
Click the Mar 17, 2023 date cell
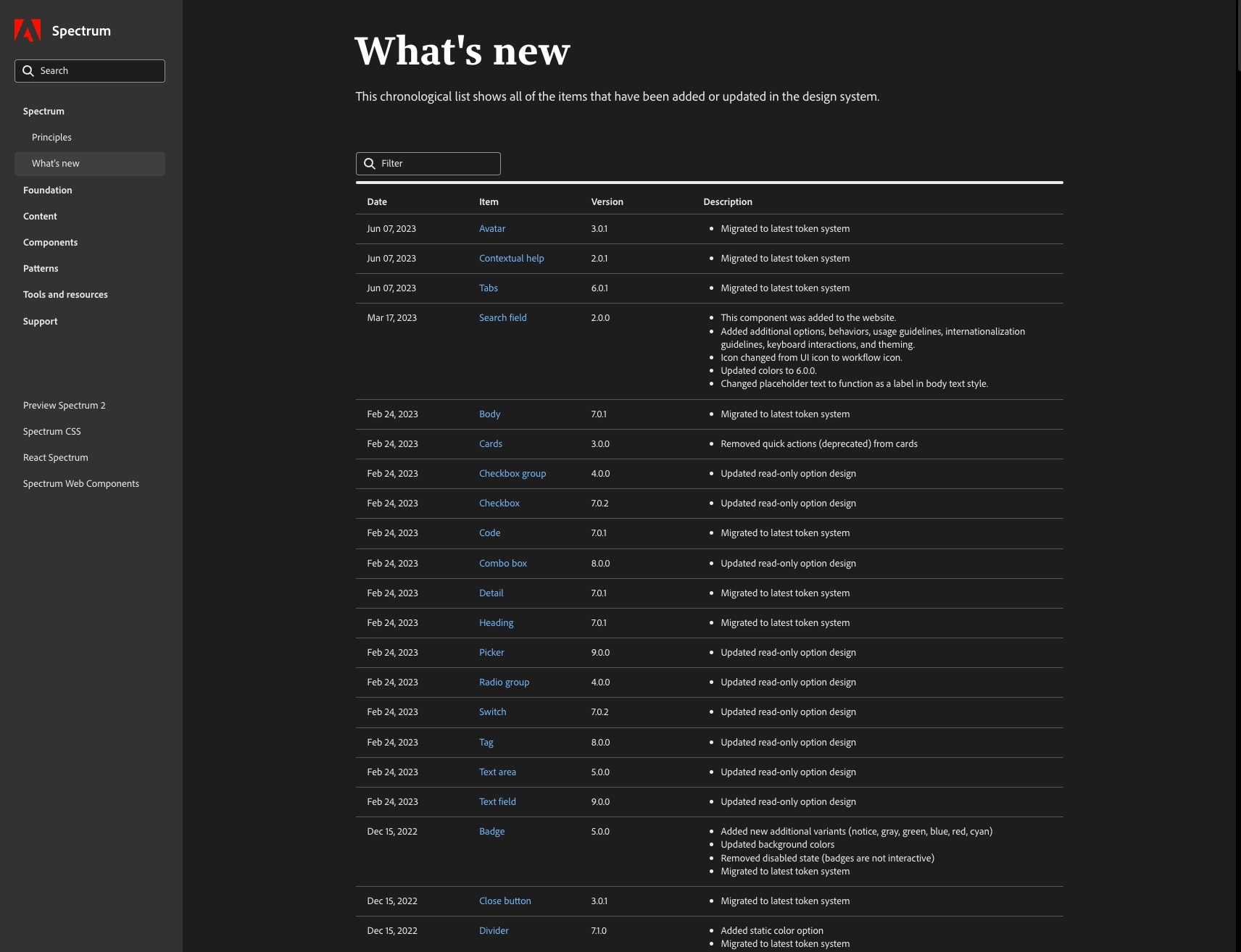click(x=391, y=318)
